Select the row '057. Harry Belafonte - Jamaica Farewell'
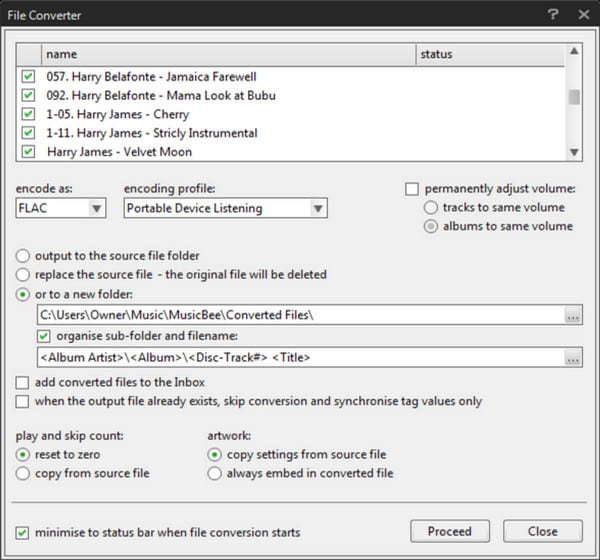 click(291, 77)
